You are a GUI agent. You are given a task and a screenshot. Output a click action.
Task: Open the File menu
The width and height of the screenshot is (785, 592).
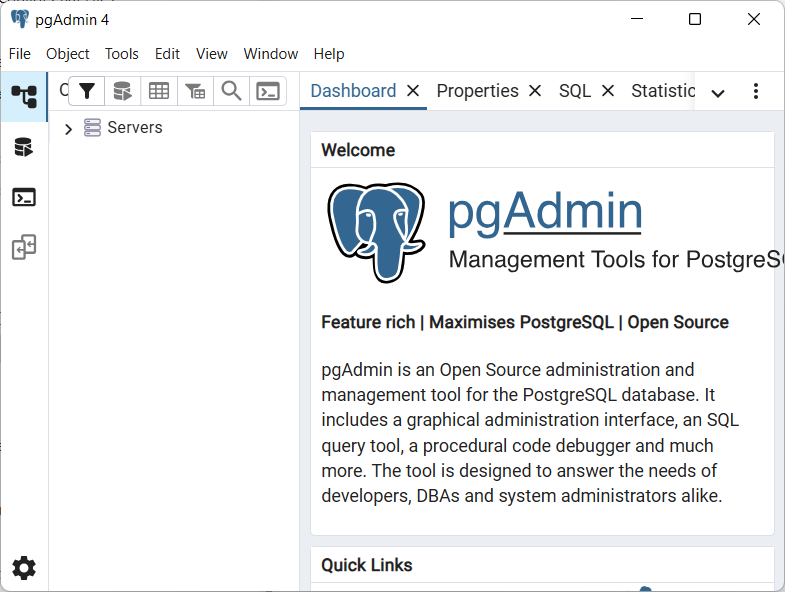click(x=20, y=54)
